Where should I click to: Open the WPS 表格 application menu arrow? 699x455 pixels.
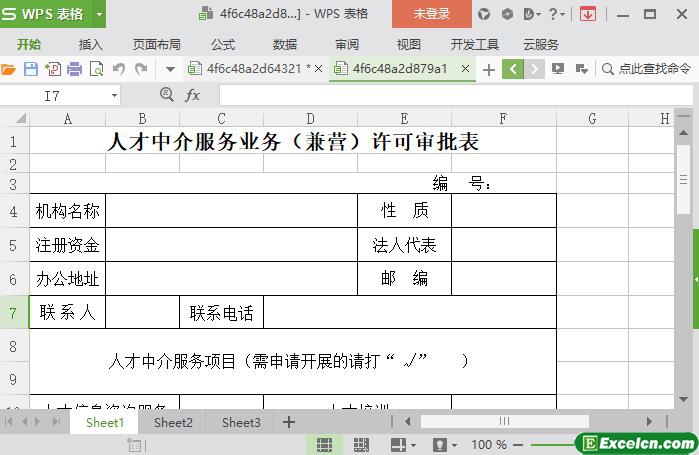coord(99,14)
